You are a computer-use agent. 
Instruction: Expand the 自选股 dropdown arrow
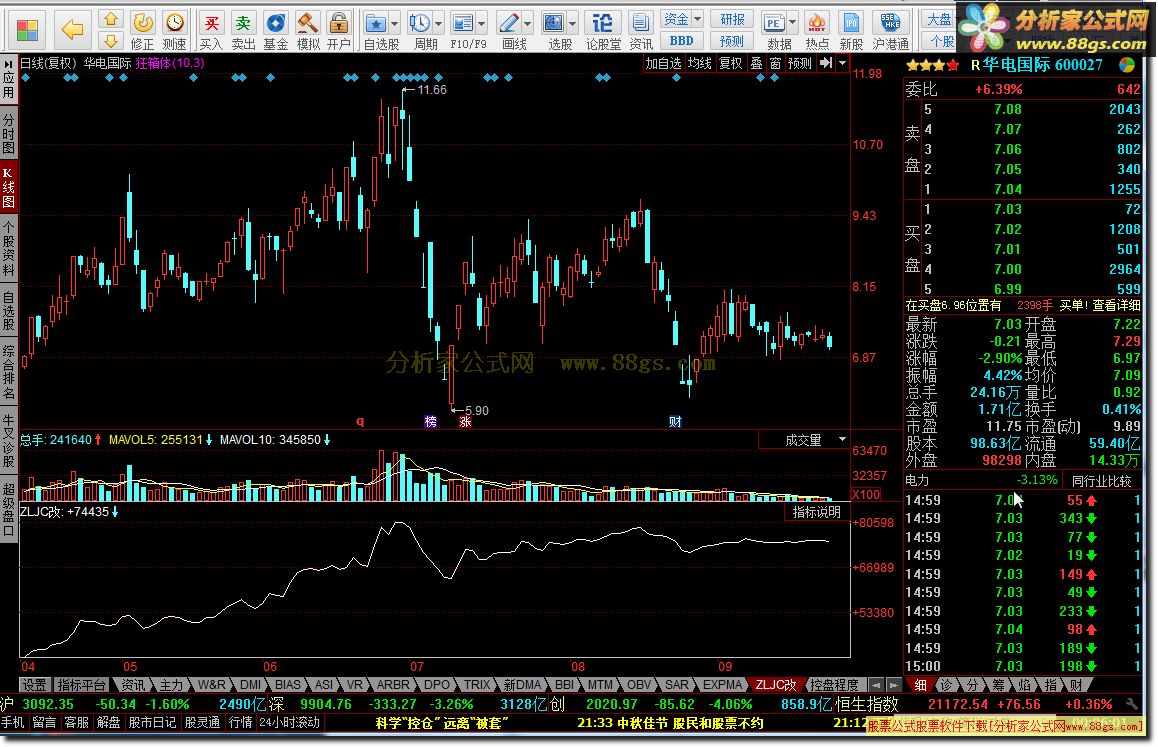click(394, 24)
